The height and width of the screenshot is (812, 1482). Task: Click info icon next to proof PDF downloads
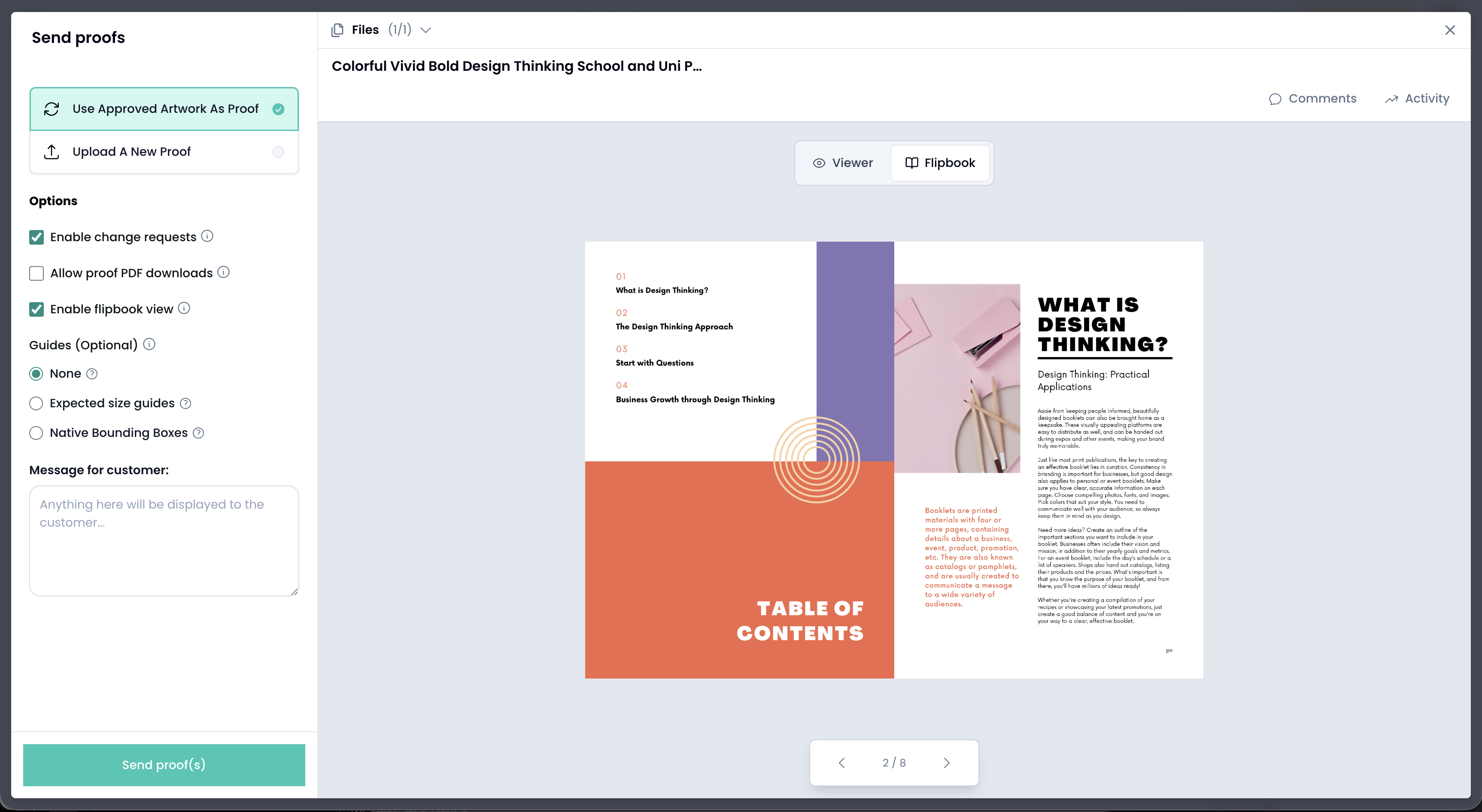click(x=224, y=272)
